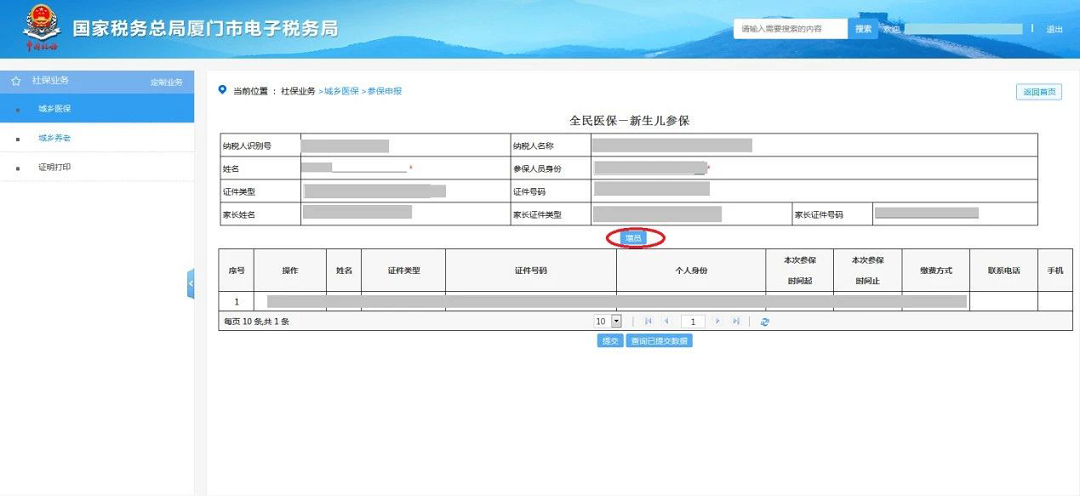Open the rows-per-page dropdown showing 10

coord(608,321)
